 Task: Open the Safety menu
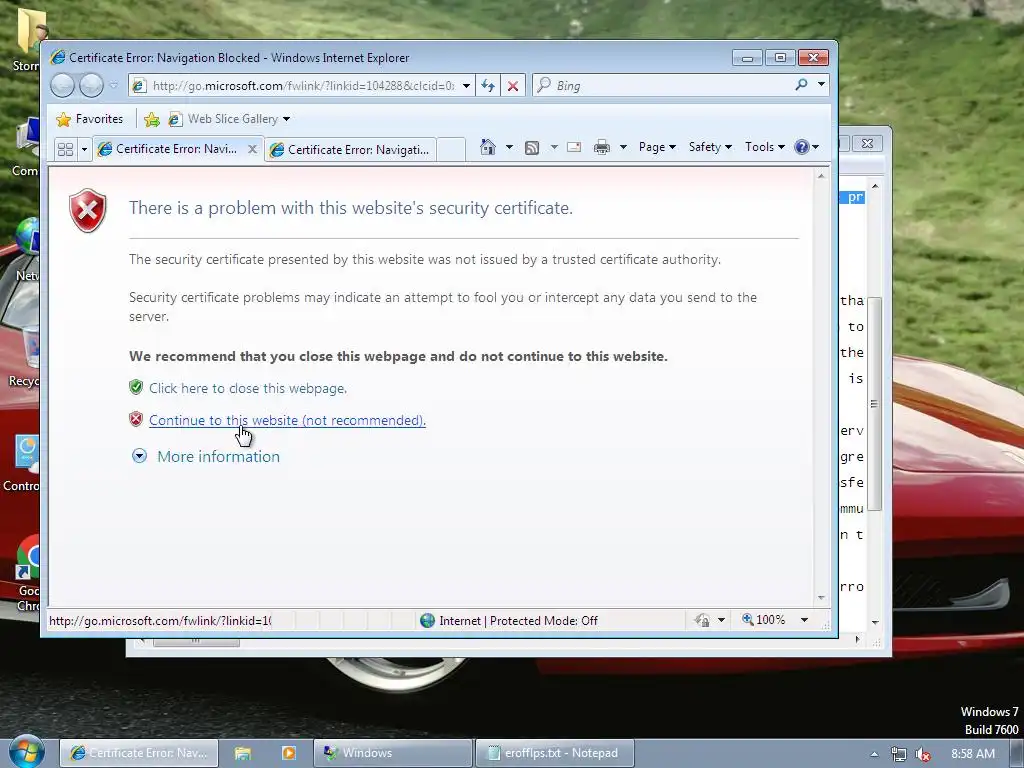(710, 147)
